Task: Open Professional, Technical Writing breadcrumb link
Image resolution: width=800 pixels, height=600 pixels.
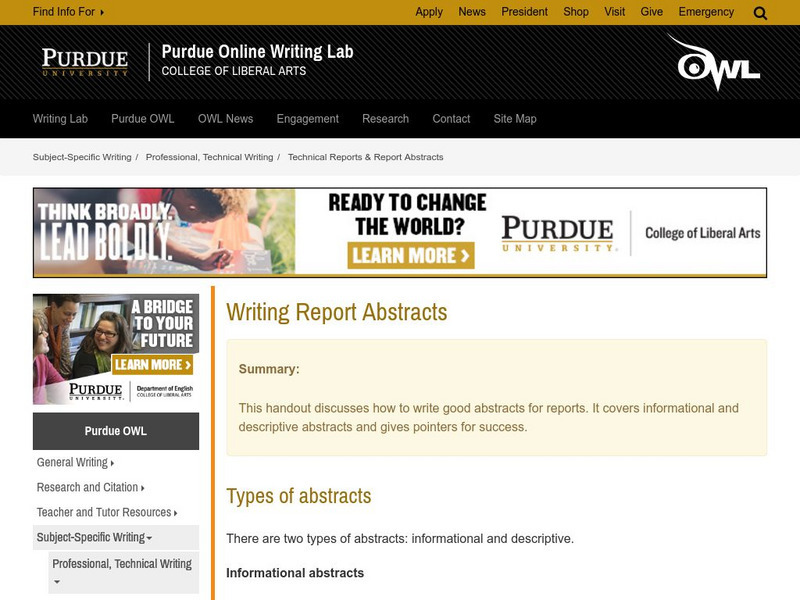Action: coord(209,157)
